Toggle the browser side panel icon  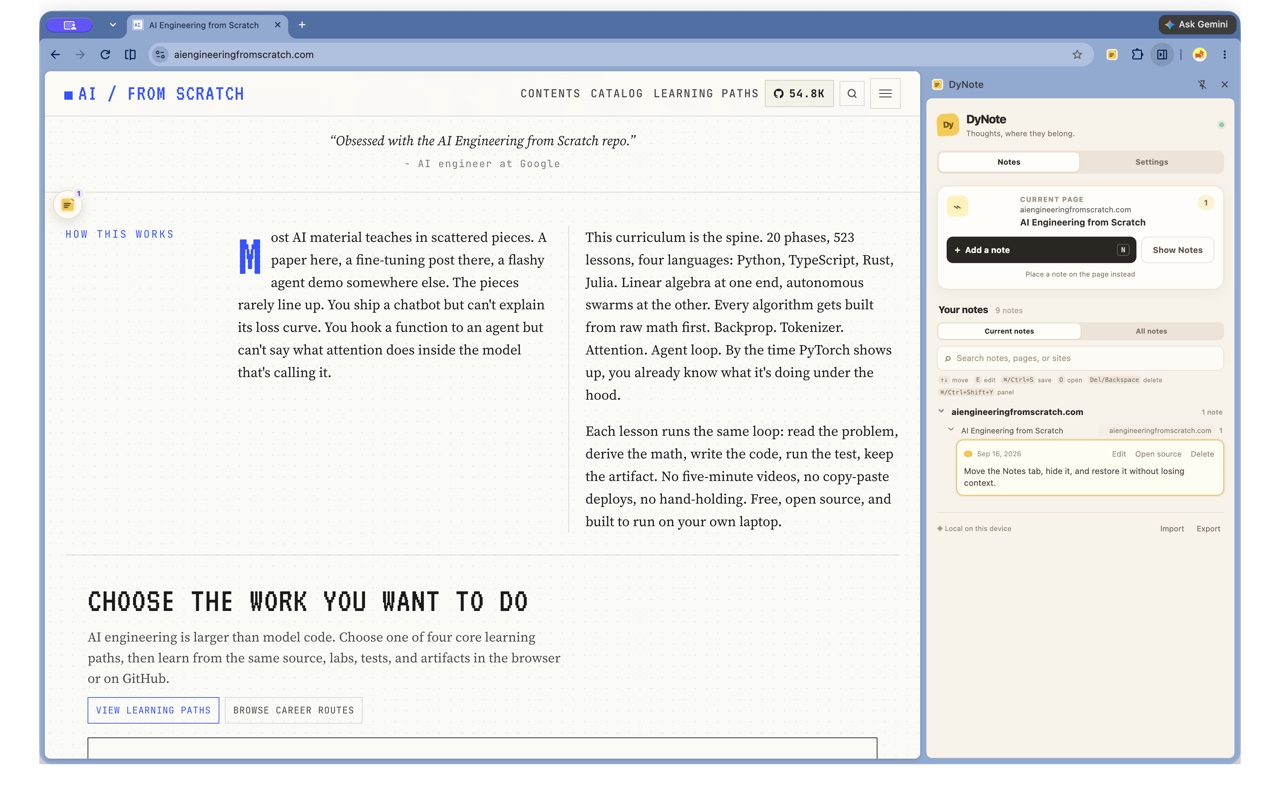(1162, 55)
